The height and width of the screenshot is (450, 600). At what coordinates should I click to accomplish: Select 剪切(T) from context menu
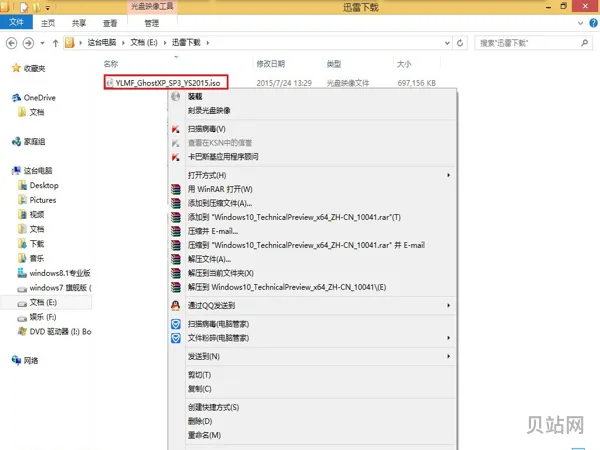pyautogui.click(x=199, y=375)
